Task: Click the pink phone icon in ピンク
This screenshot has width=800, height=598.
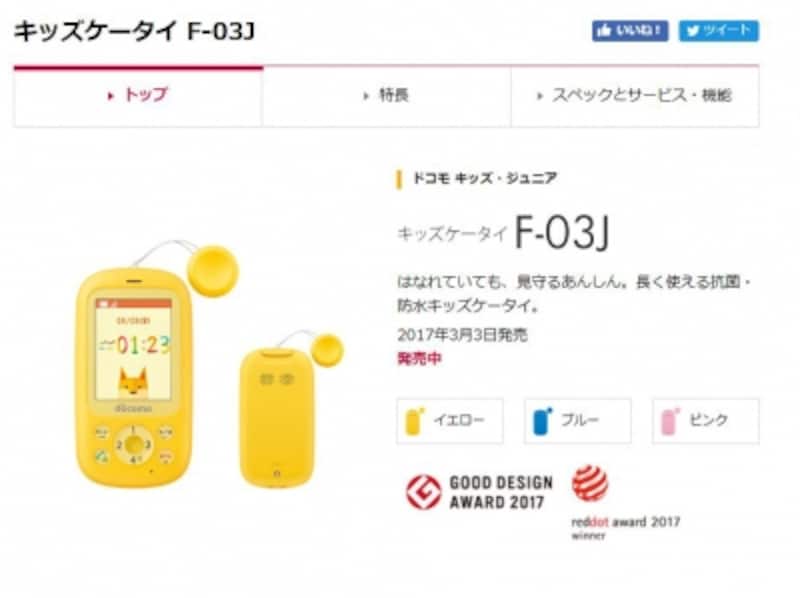Action: click(x=670, y=421)
